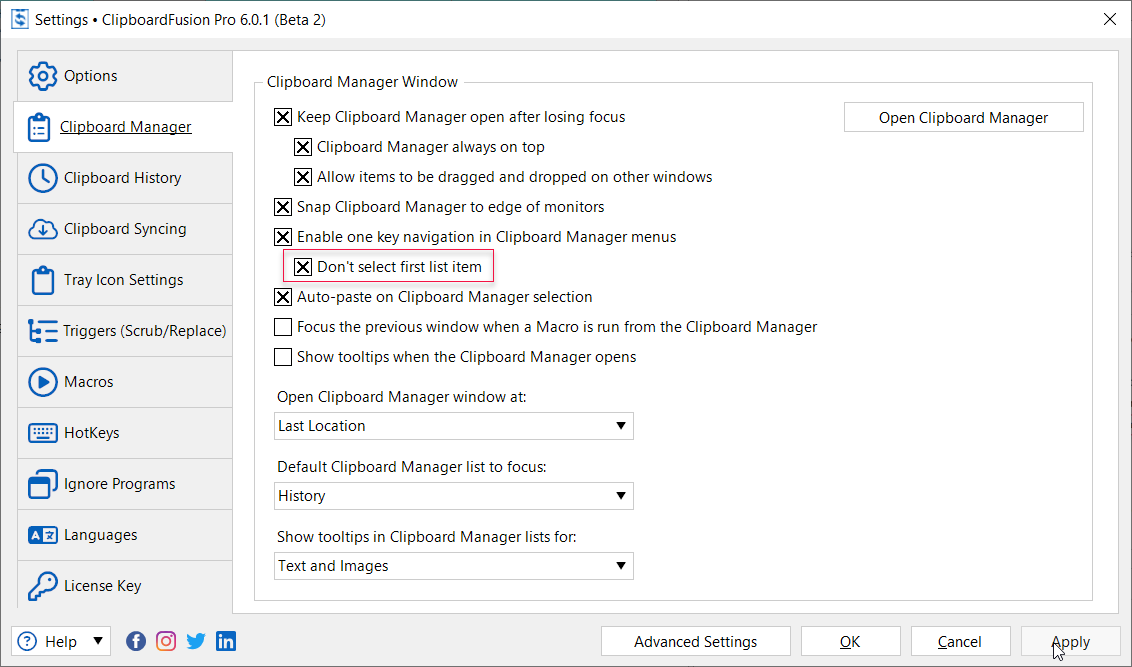Disable Clipboard Manager always on top

coord(304,147)
